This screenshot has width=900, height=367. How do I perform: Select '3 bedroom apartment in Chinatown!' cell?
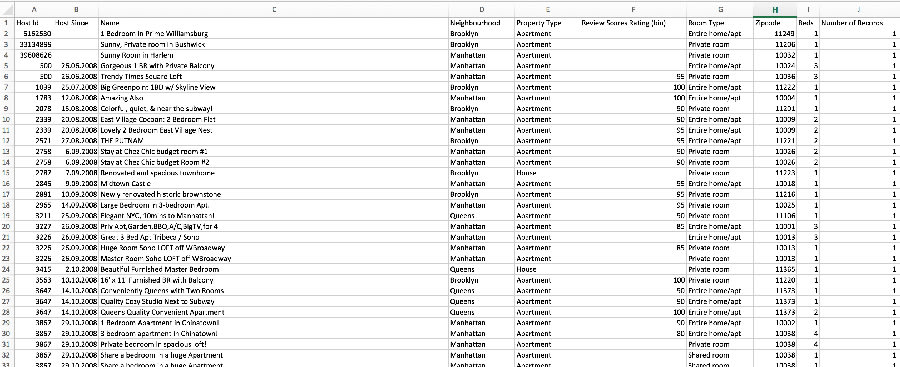[x=274, y=334]
